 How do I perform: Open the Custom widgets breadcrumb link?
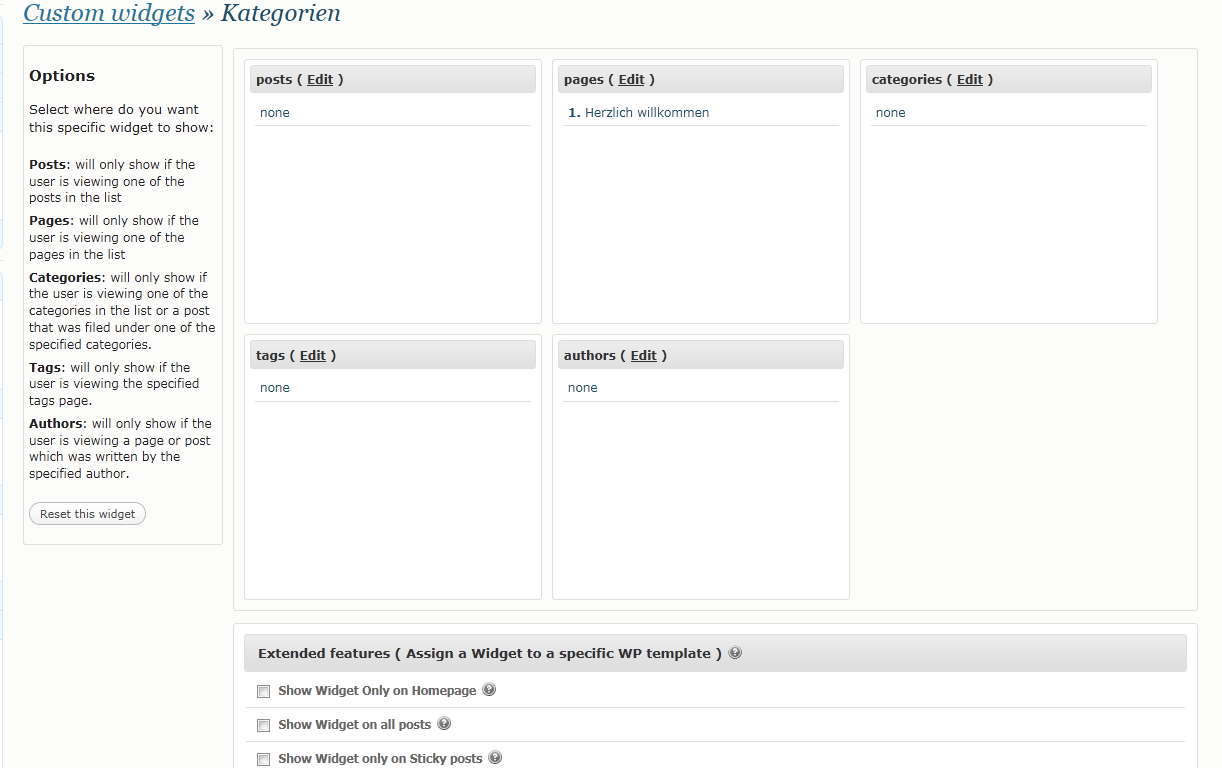click(x=109, y=13)
